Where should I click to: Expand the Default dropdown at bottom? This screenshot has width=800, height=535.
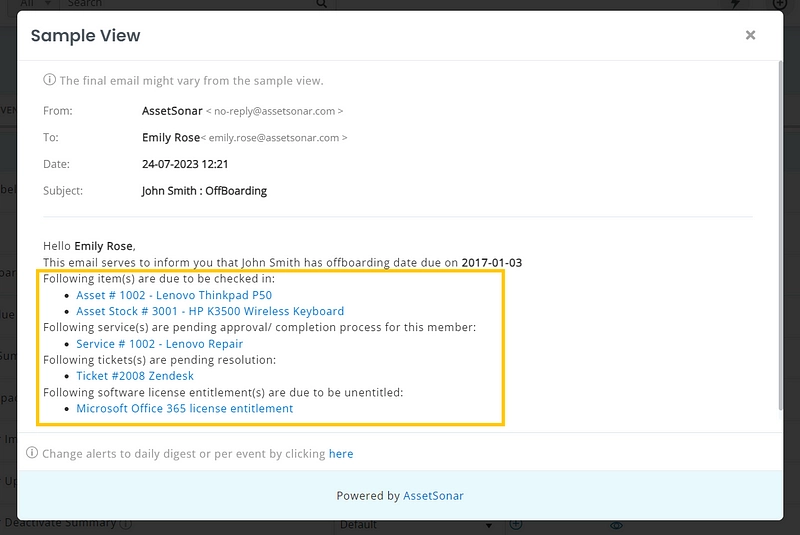[415, 525]
